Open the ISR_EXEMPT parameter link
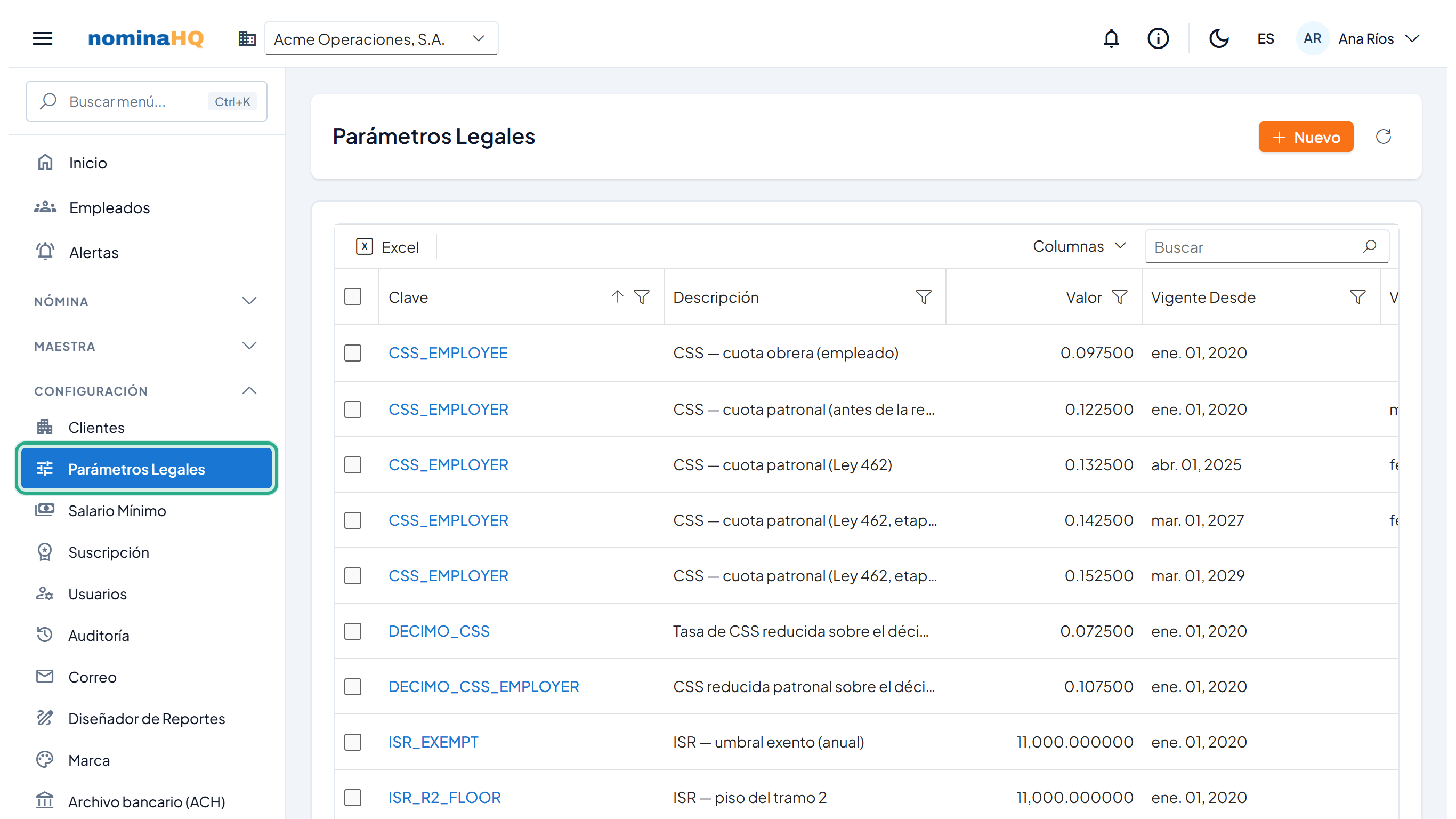1456x819 pixels. [433, 742]
